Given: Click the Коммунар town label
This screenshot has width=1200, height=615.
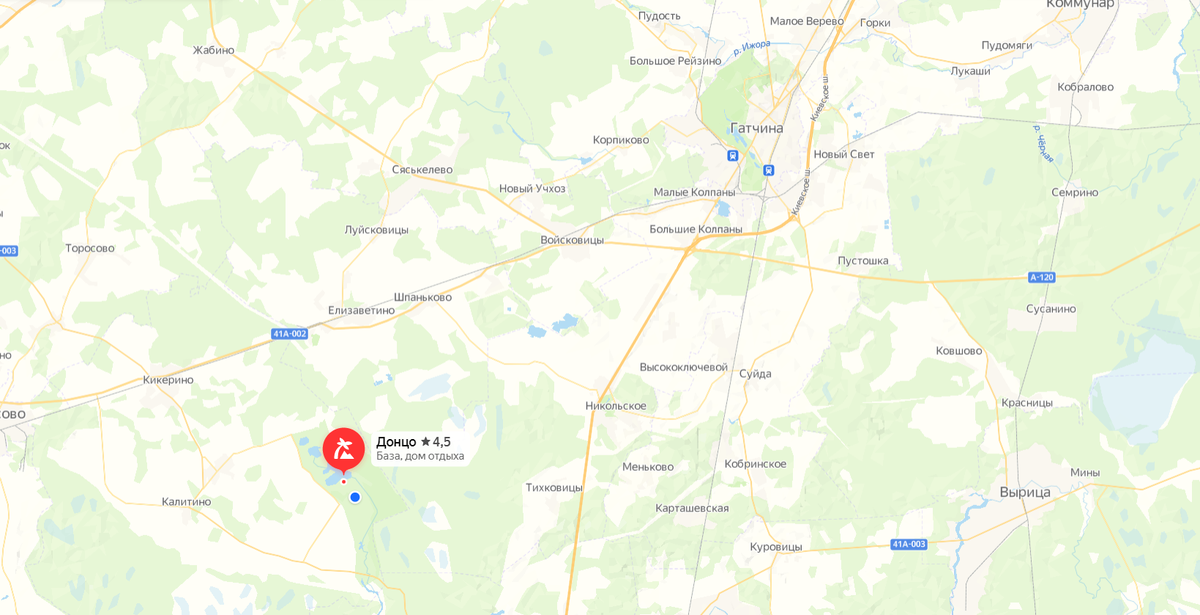Looking at the screenshot, I should tap(1080, 5).
